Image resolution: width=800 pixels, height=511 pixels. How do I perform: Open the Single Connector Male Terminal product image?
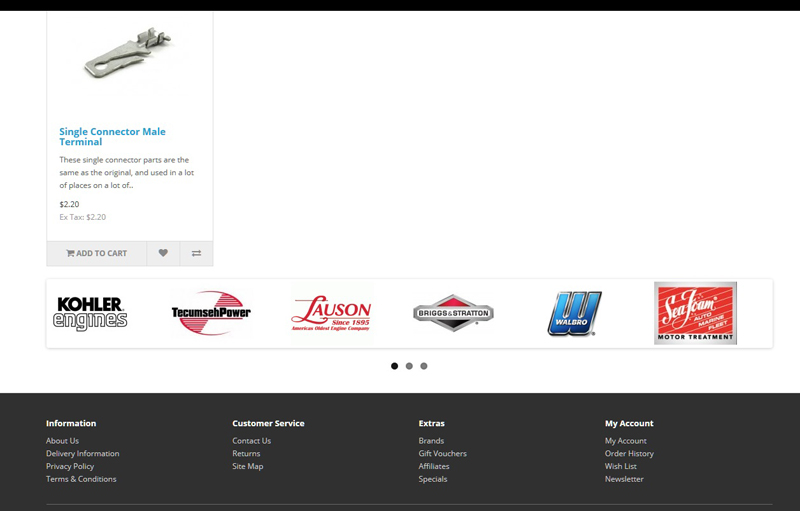[129, 56]
